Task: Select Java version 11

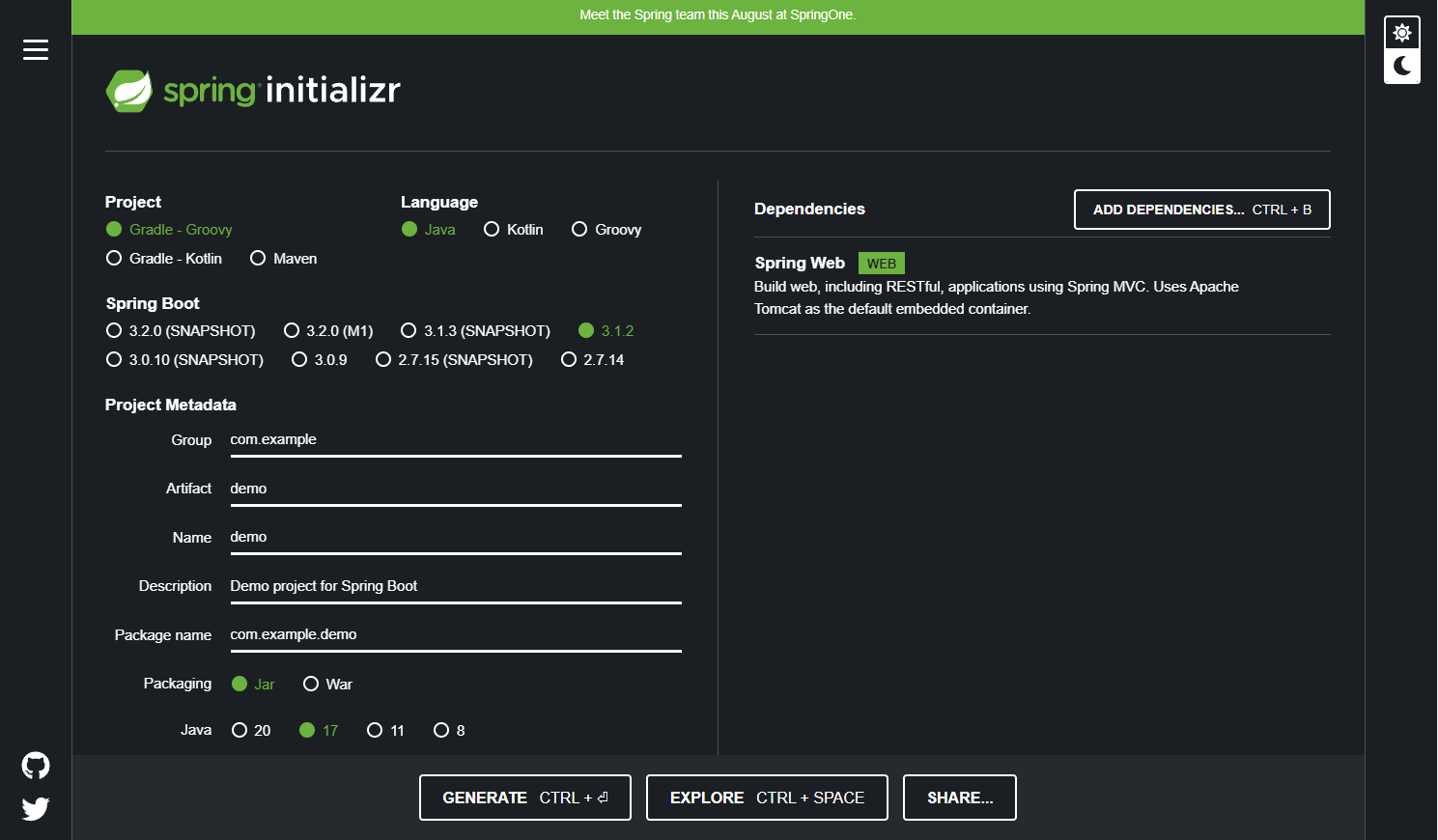Action: click(386, 731)
